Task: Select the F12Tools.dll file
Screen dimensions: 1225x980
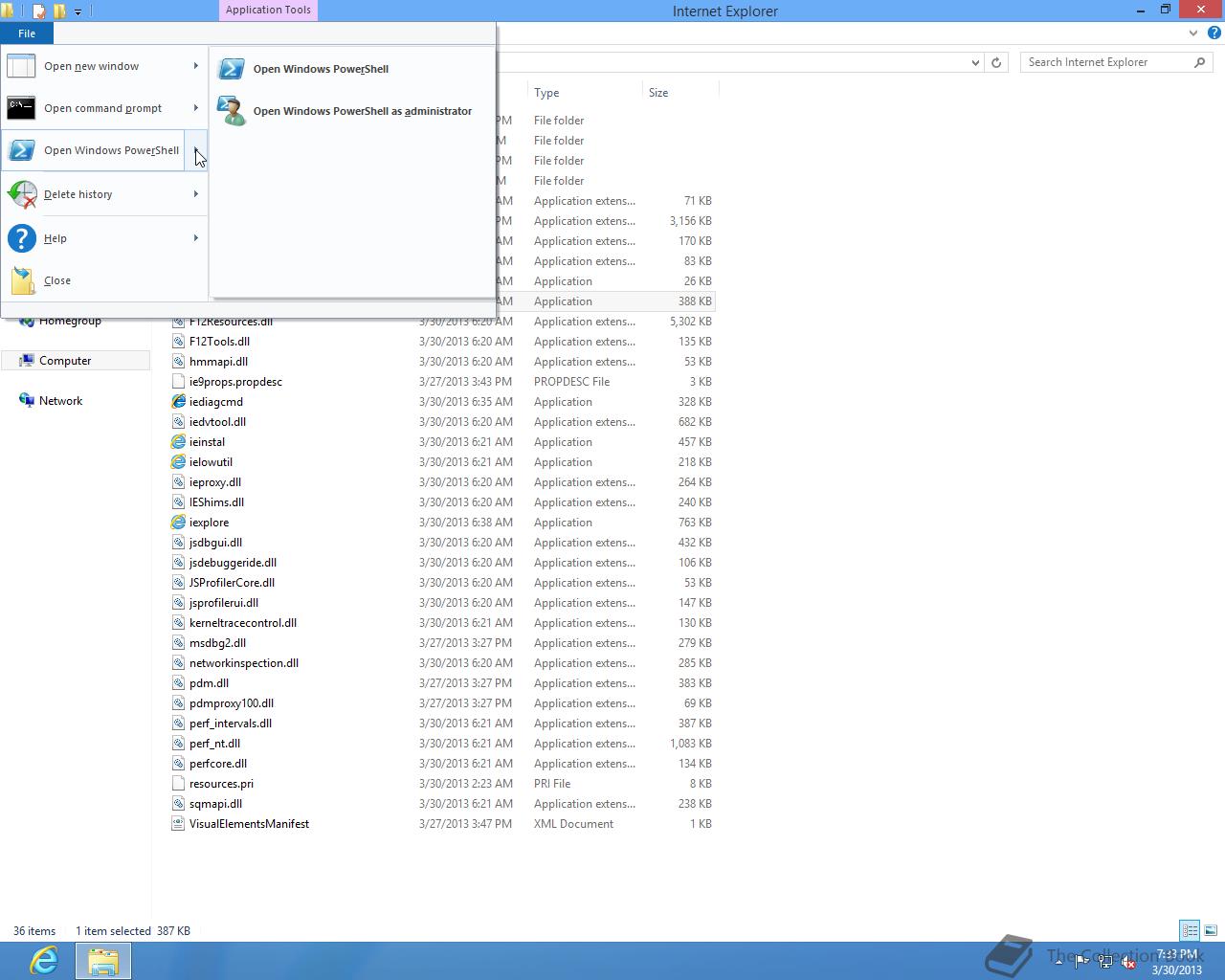Action: point(219,342)
